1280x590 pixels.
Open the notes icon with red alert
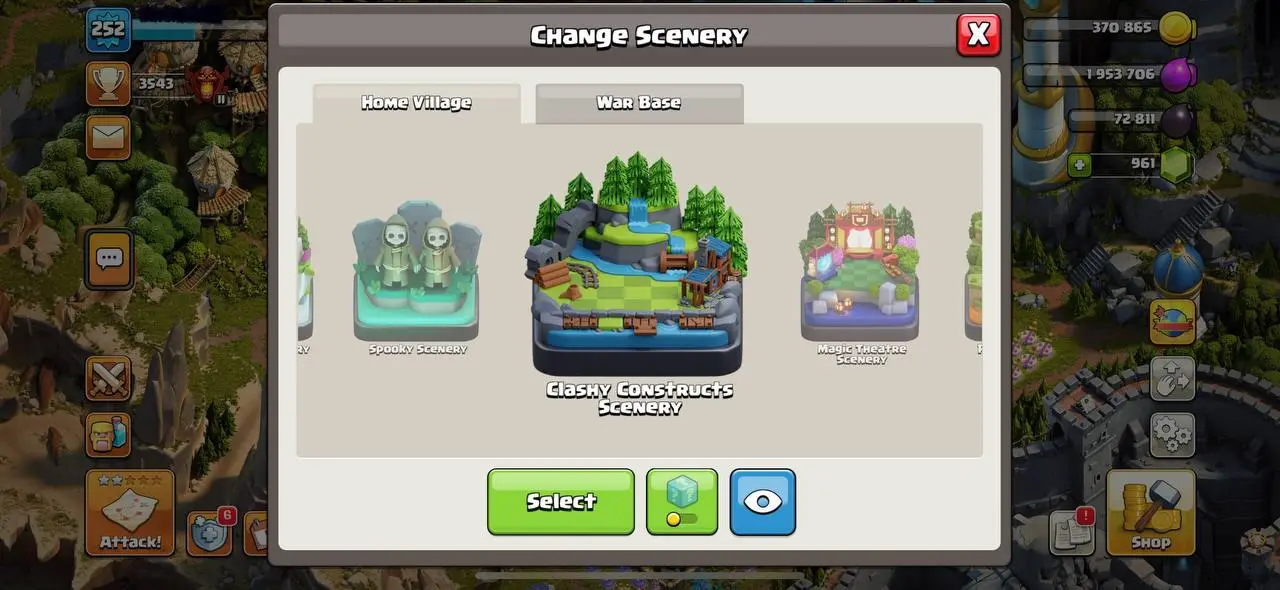click(x=1072, y=533)
